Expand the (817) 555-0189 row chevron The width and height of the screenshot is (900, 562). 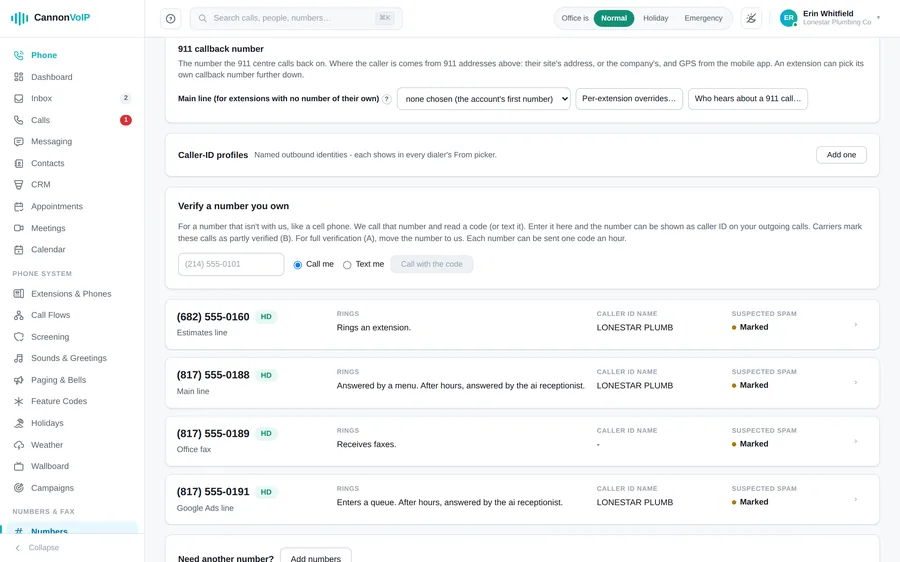pos(855,441)
